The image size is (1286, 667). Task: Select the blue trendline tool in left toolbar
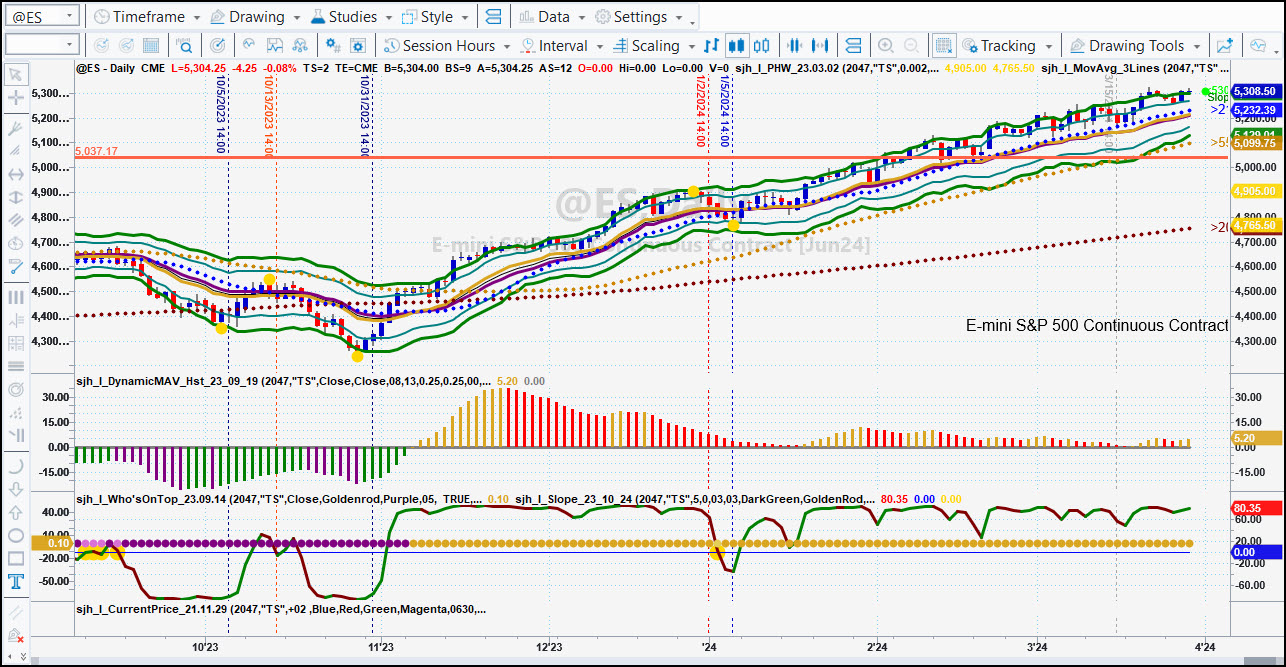click(16, 267)
